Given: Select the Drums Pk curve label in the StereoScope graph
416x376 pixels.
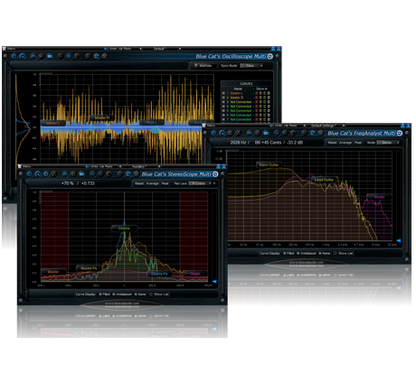Looking at the screenshot, I should coord(160,274).
